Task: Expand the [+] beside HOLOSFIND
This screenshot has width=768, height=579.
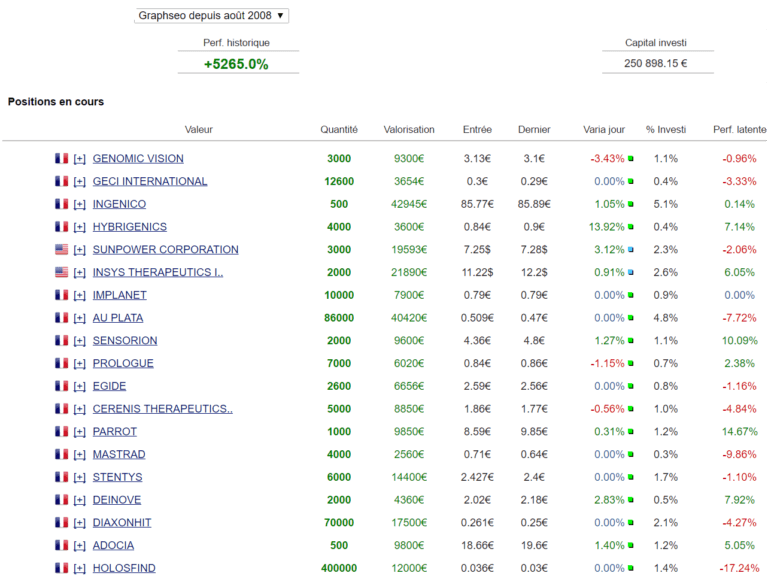Action: (x=80, y=569)
